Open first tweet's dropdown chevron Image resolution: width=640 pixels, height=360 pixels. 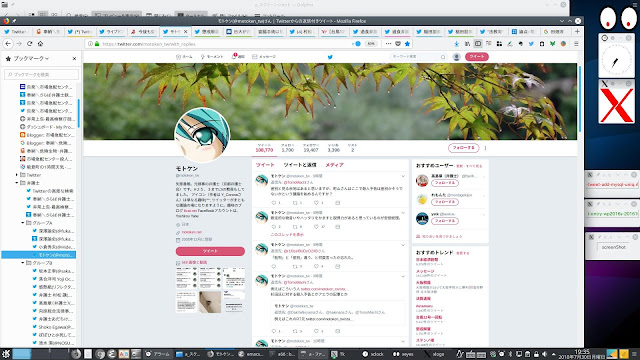click(x=403, y=176)
